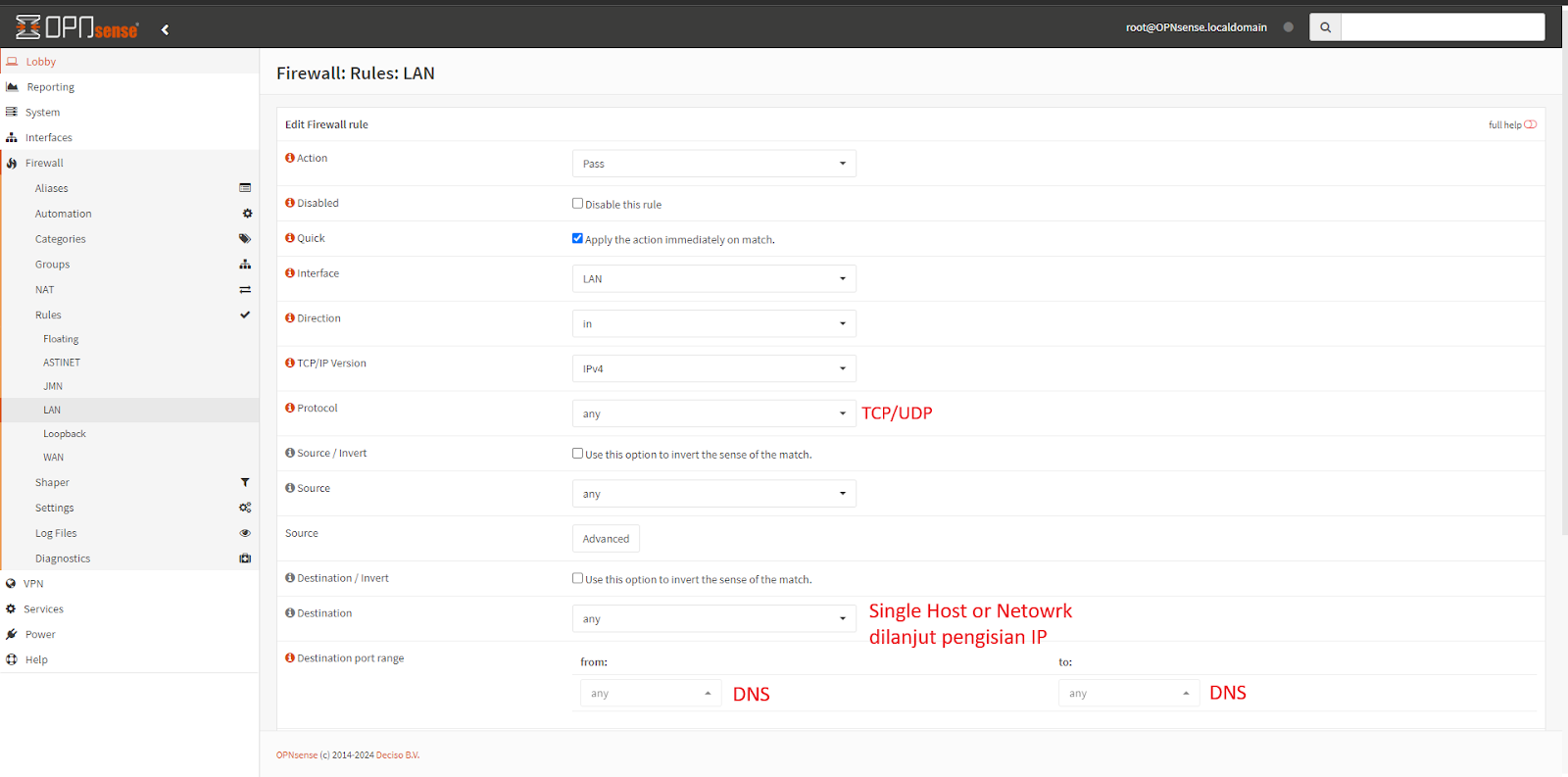Enable the Disable this rule checkbox
Viewport: 1568px width, 777px height.
578,204
